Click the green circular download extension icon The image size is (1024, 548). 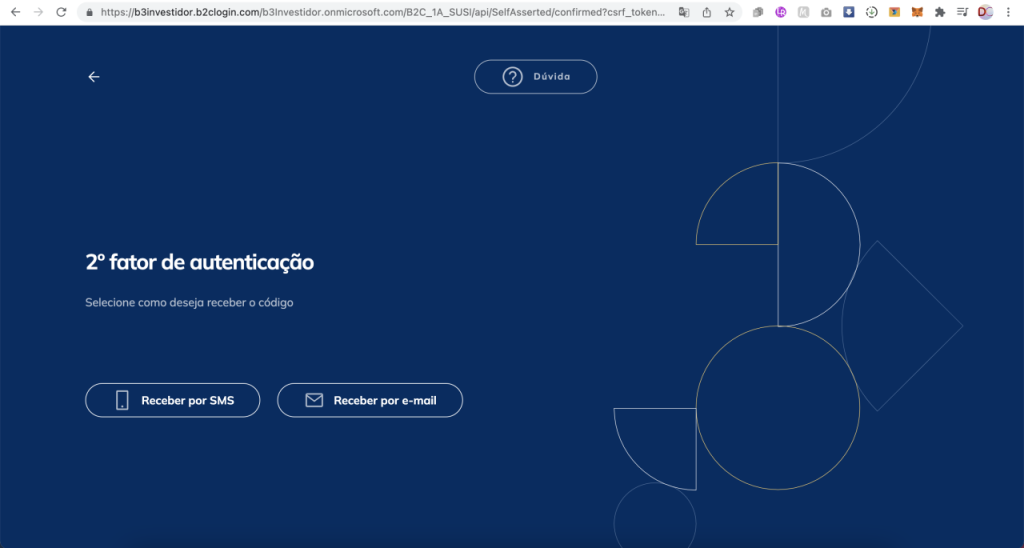tap(872, 13)
